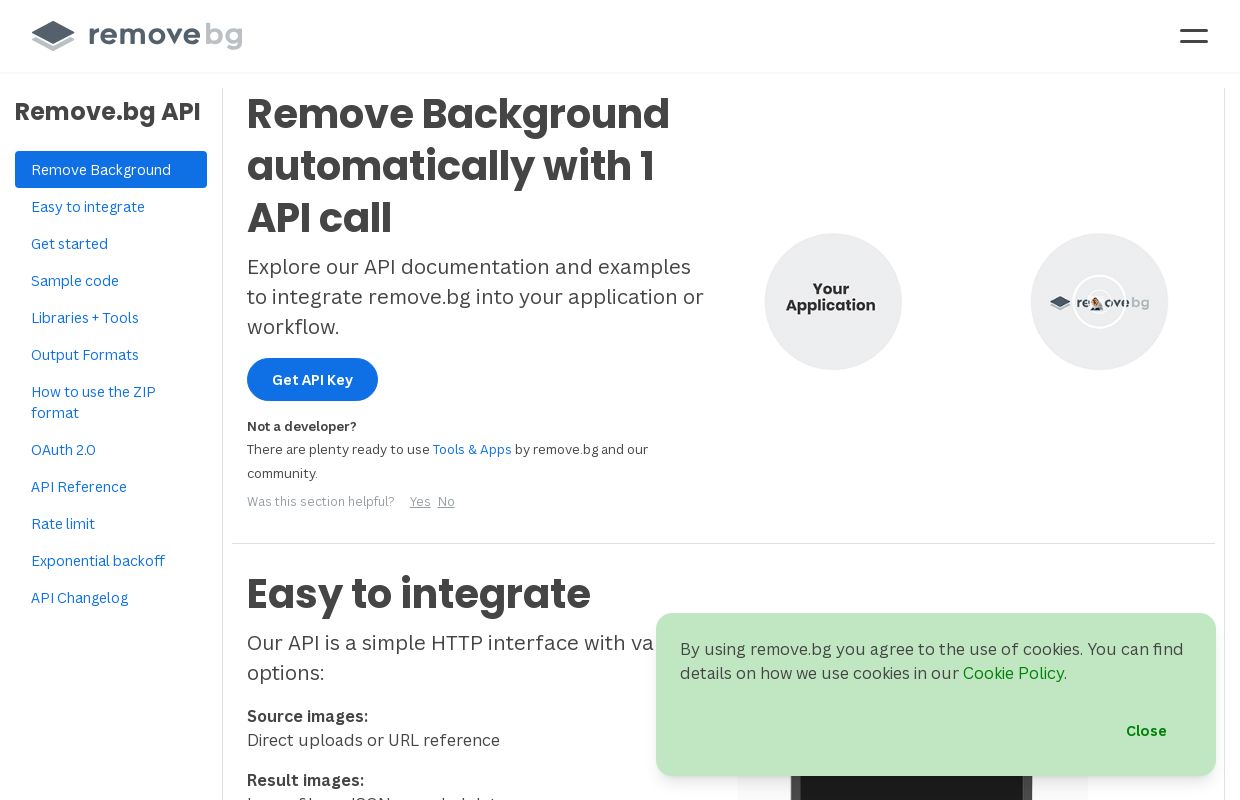This screenshot has height=800, width=1240.
Task: Click the Remove.bg API sidebar title
Action: [x=108, y=112]
